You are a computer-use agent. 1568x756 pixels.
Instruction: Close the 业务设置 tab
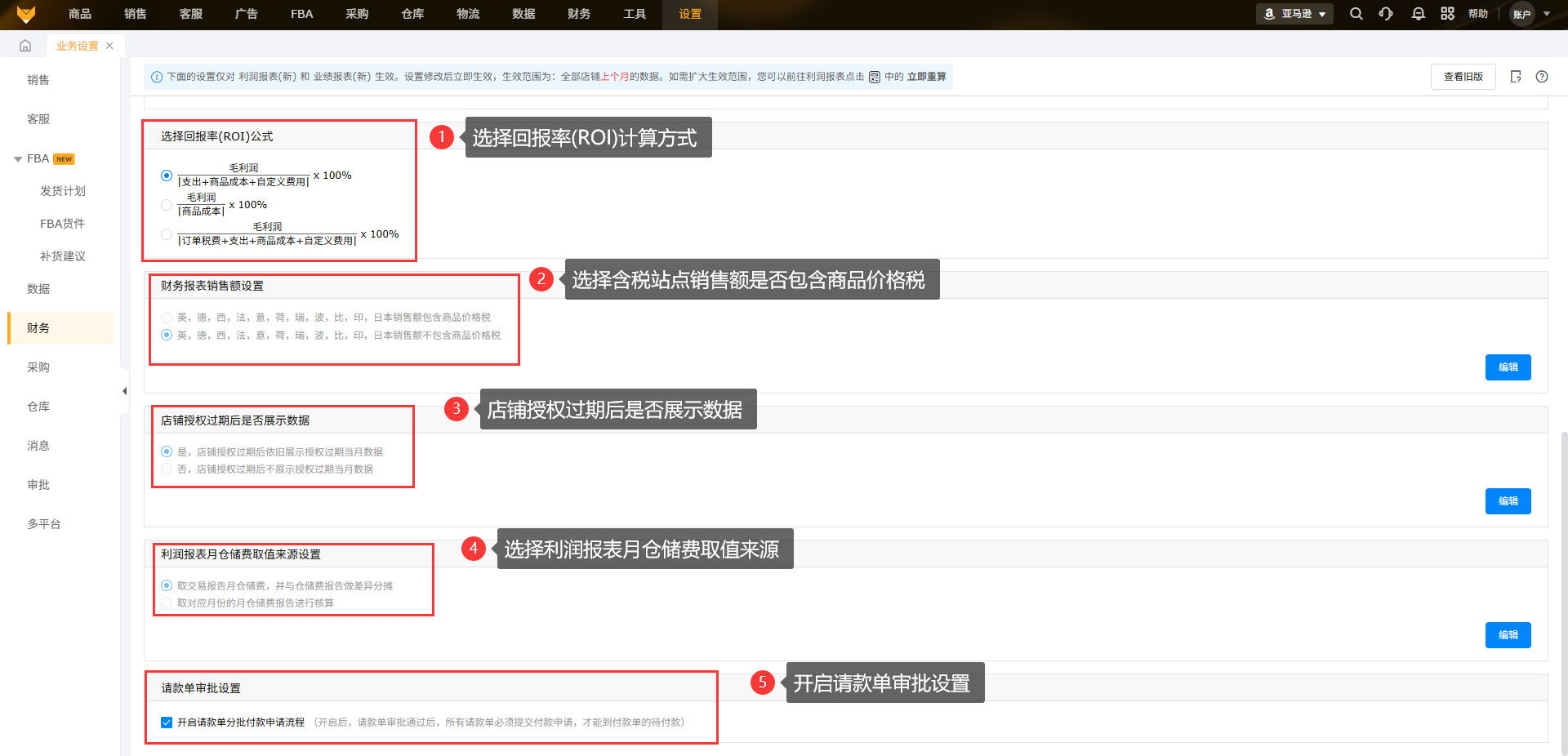click(109, 46)
